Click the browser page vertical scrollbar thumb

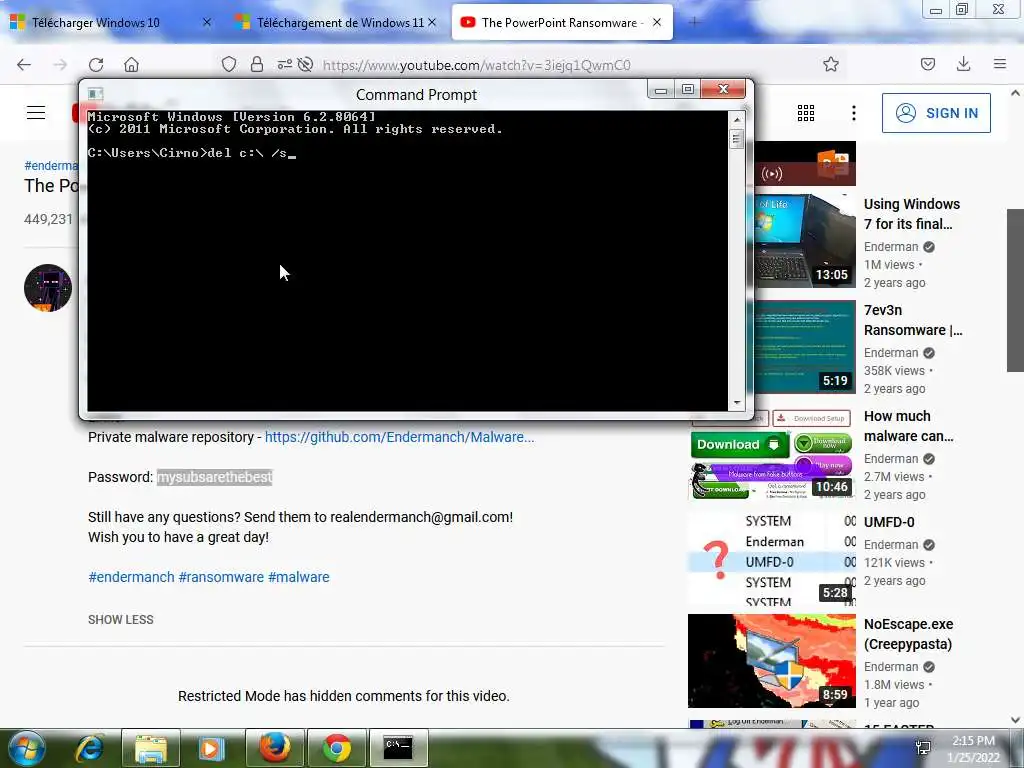coord(1015,290)
